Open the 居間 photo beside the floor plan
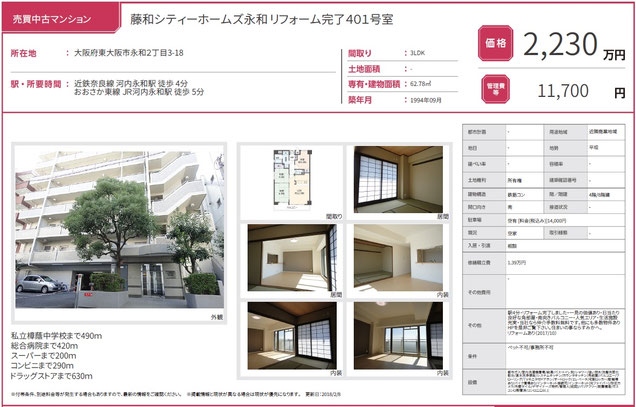 398,179
